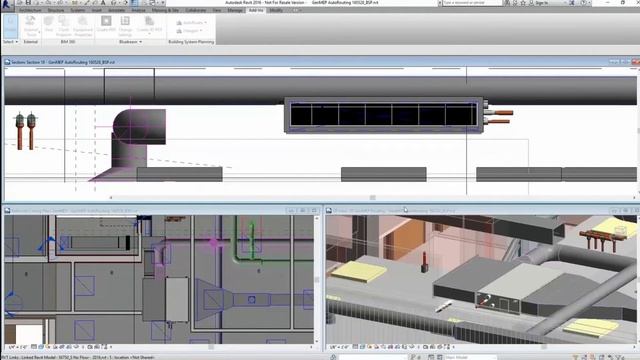Switch to the Annotate ribbon tab
This screenshot has width=640, height=360.
(117, 10)
